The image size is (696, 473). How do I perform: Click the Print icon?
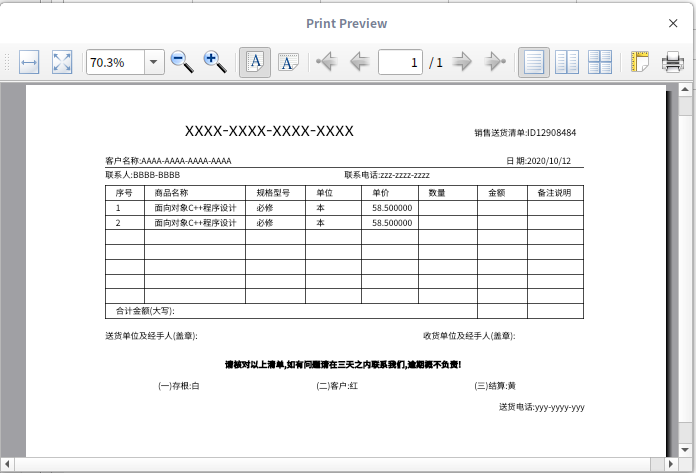[672, 62]
